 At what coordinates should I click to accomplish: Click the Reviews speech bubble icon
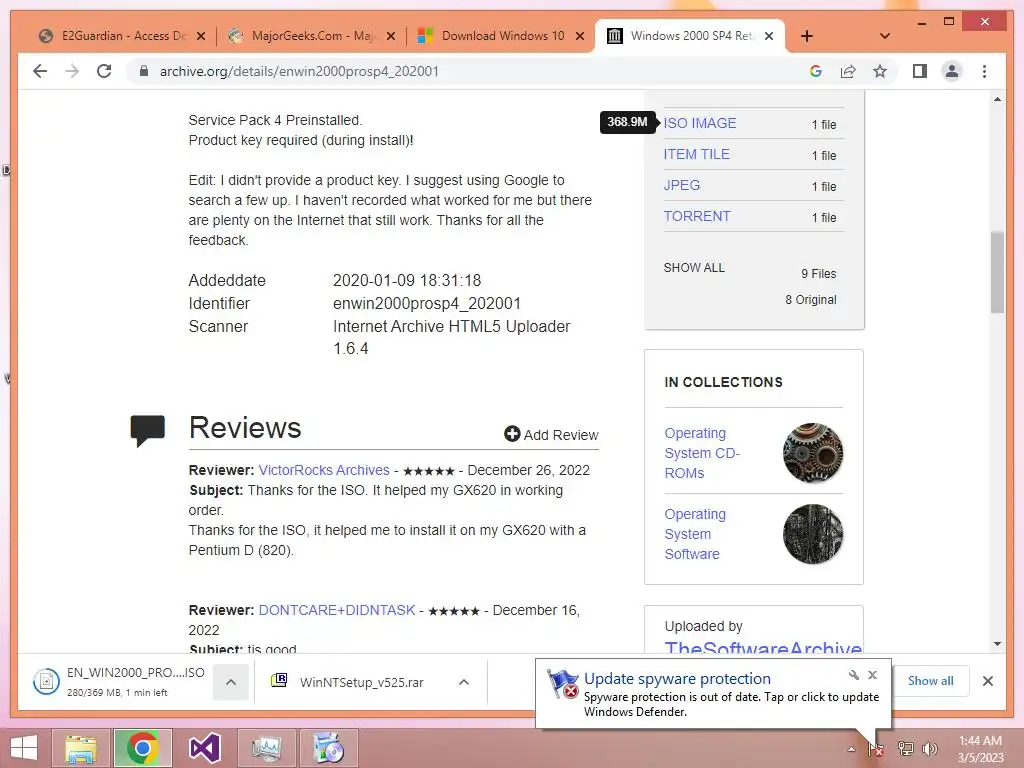coord(148,430)
